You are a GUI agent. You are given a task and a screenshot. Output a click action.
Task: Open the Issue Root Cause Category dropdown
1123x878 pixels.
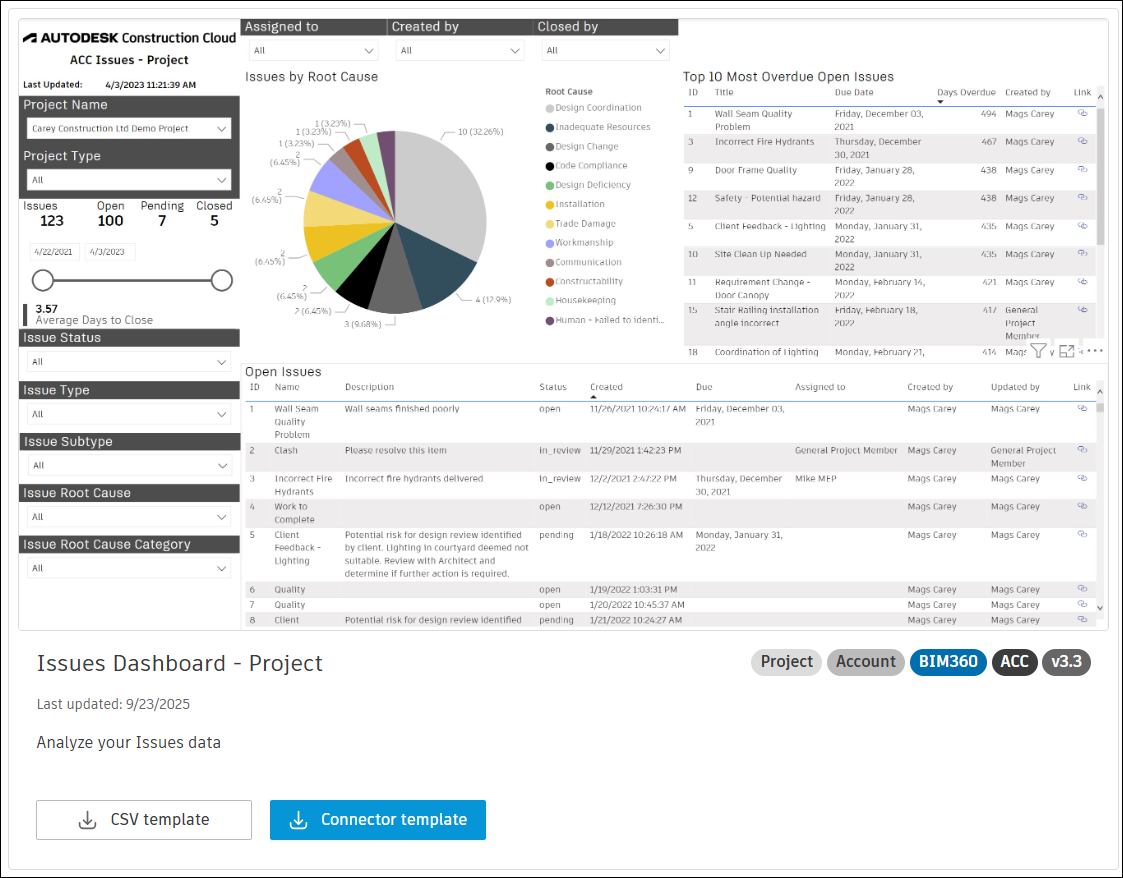(x=129, y=568)
